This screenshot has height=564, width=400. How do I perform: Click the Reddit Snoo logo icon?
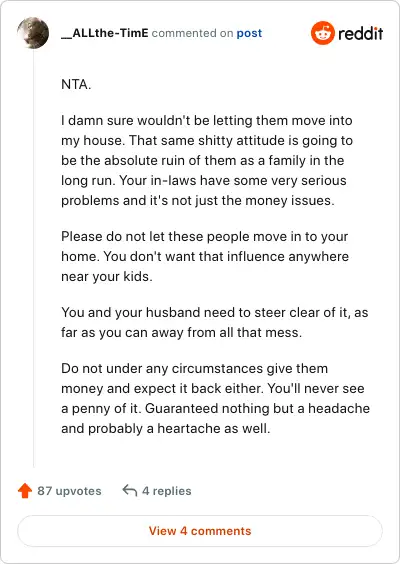pos(323,33)
